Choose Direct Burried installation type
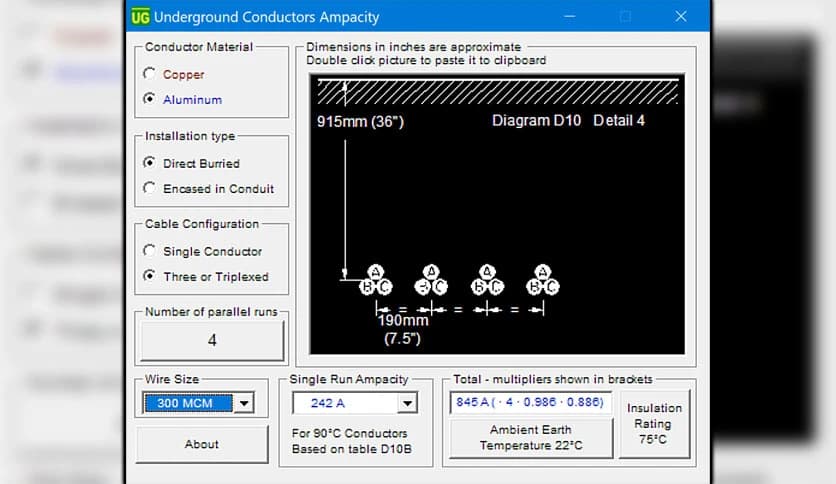836x484 pixels. [150, 163]
